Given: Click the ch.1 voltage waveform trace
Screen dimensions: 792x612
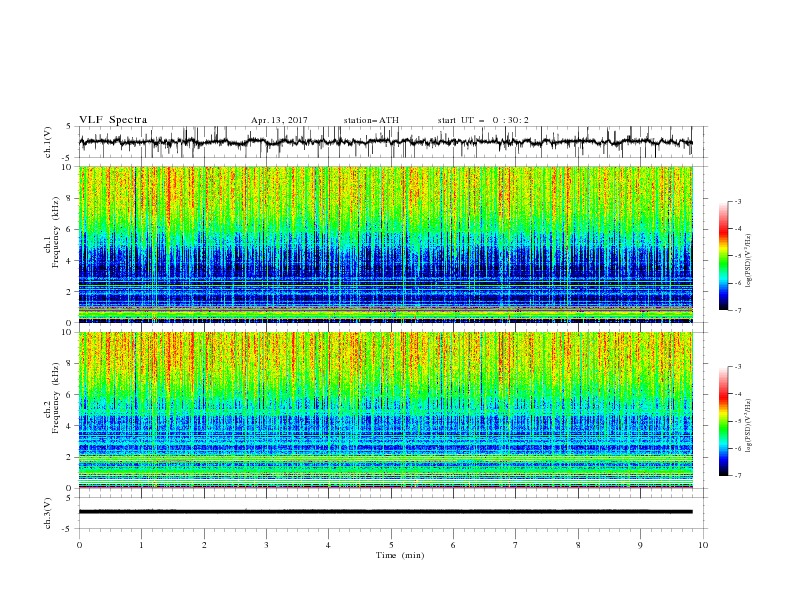Looking at the screenshot, I should point(385,142).
